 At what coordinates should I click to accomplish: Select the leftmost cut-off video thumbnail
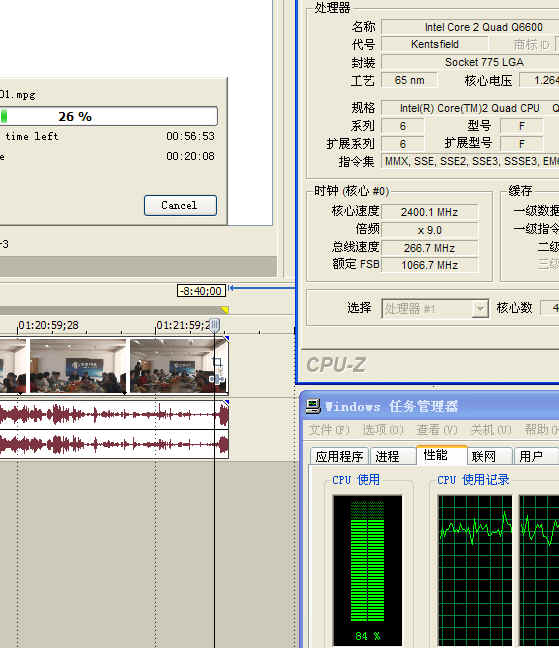13,366
